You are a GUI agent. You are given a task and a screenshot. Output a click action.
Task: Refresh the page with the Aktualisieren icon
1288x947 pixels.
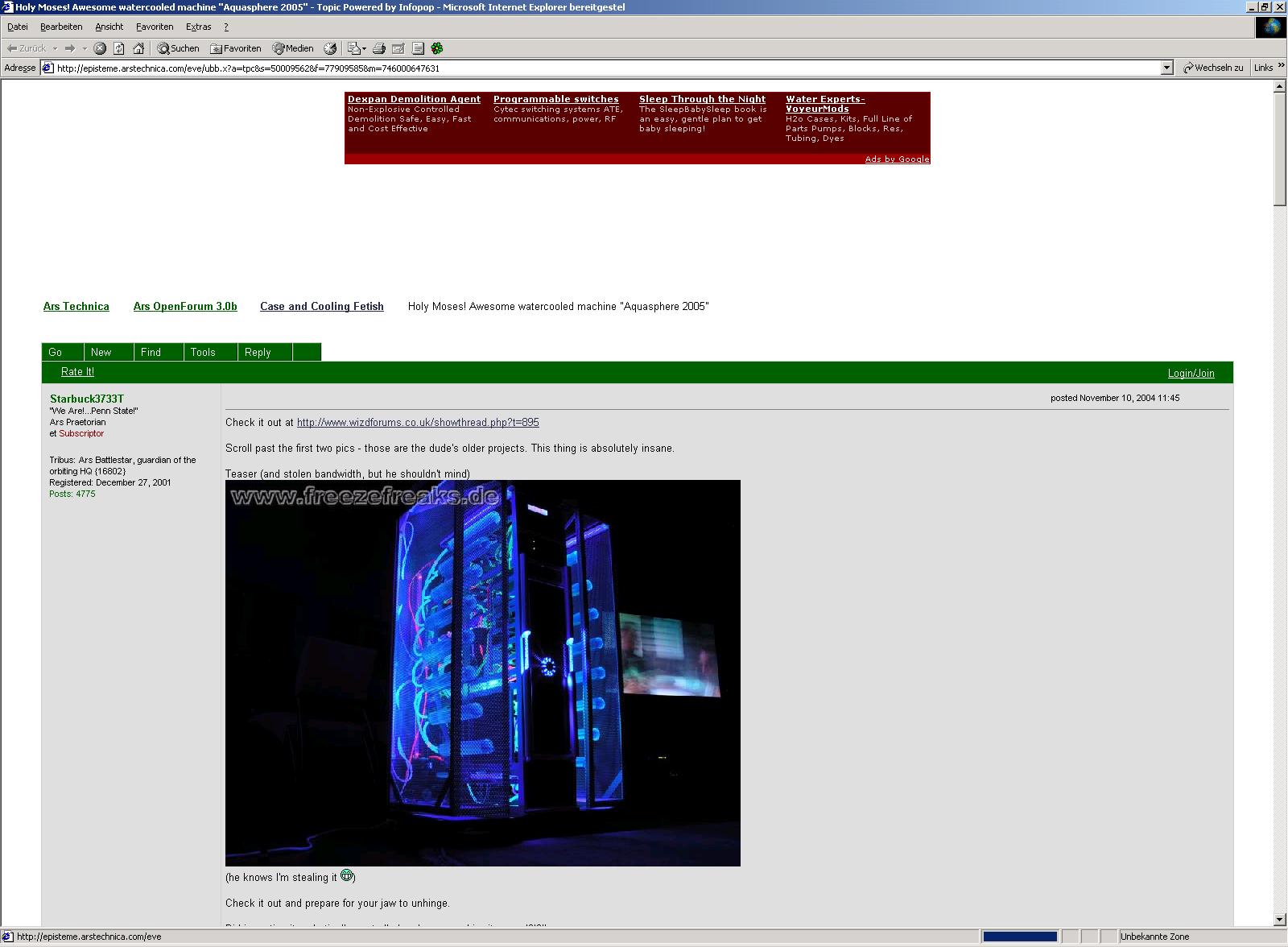tap(119, 48)
